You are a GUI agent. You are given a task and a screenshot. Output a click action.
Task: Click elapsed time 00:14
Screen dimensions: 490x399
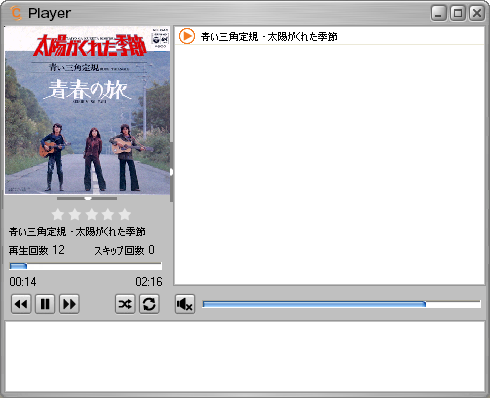click(23, 282)
